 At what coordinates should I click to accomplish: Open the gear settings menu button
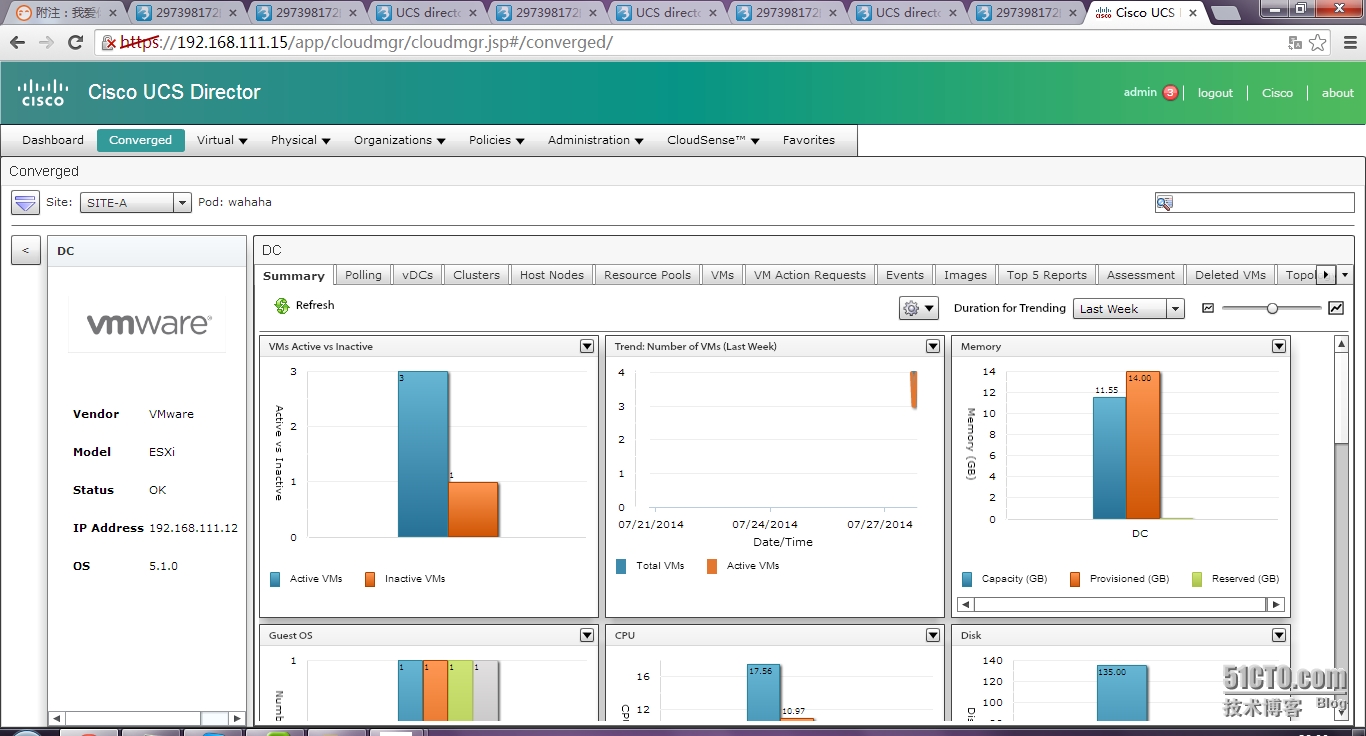(918, 308)
